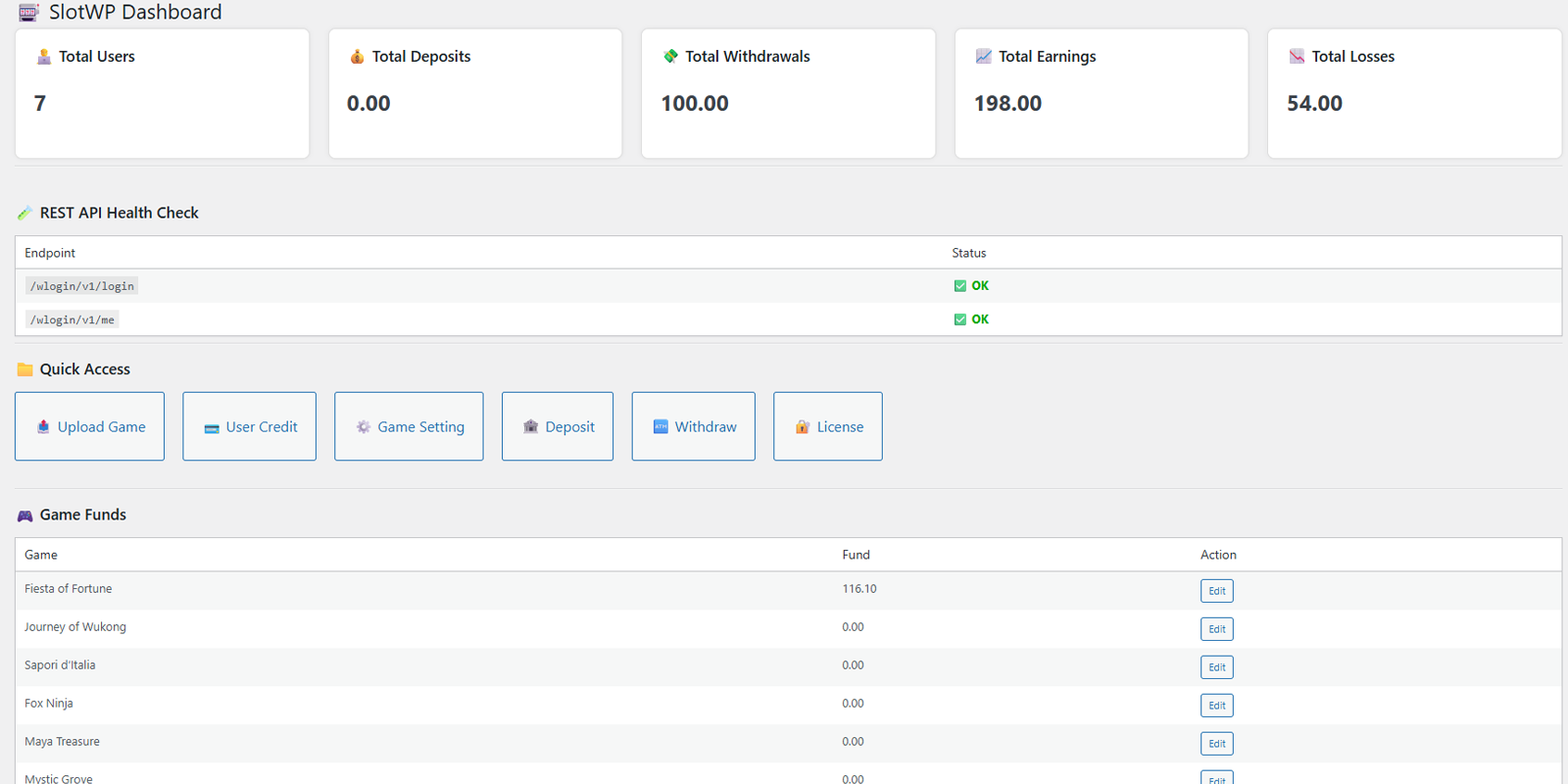1568x784 pixels.
Task: Click the SlotWP Dashboard slot machine icon
Action: click(28, 12)
